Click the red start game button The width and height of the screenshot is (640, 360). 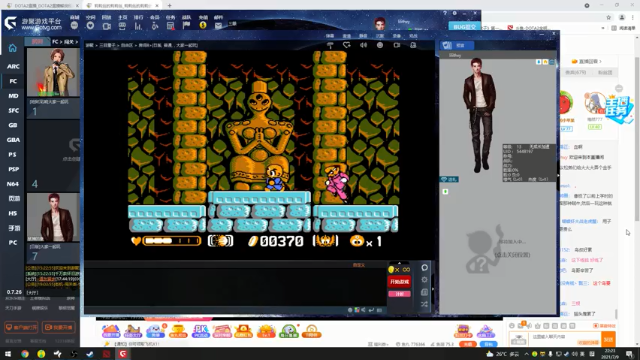point(399,282)
